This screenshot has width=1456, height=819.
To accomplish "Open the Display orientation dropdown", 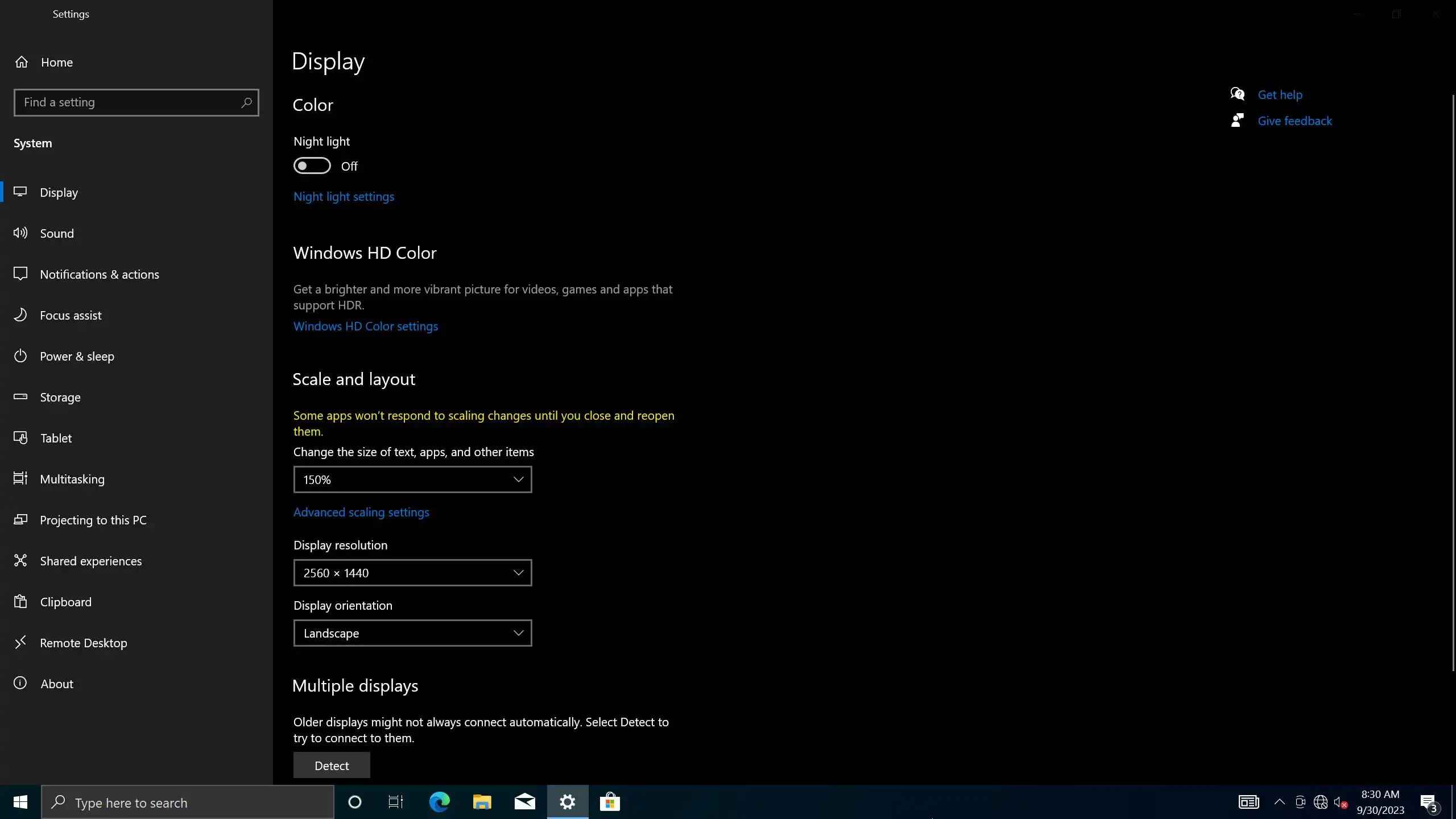I will [x=412, y=633].
